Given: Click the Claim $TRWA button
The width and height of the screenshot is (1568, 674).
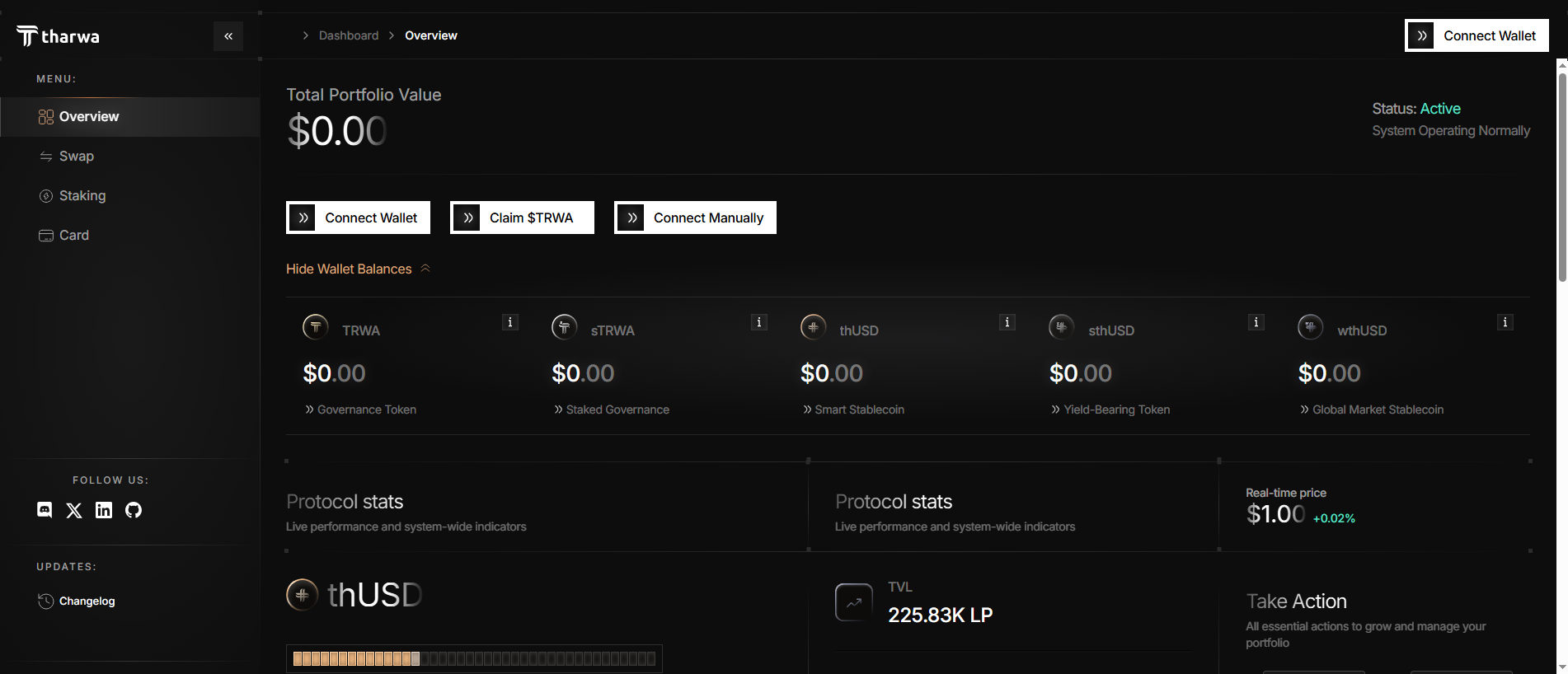Looking at the screenshot, I should coord(522,218).
